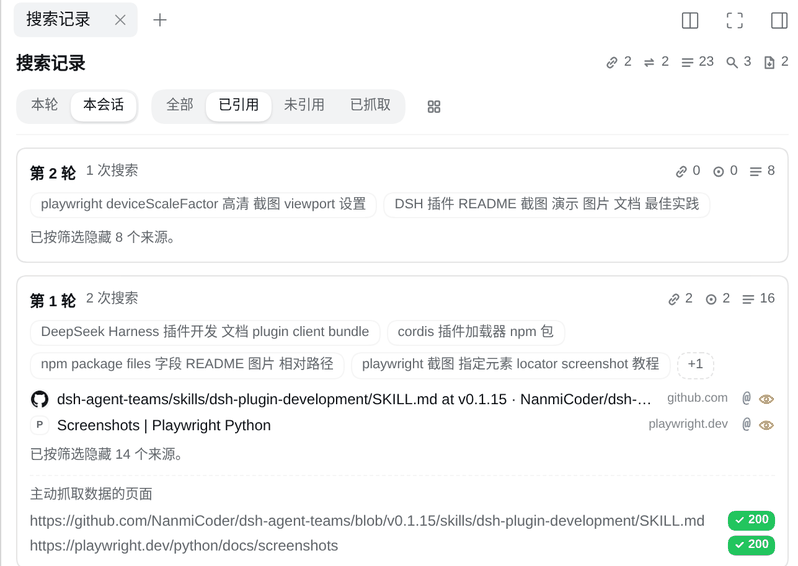Click the exchange arrows count in header
The height and width of the screenshot is (566, 798).
pyautogui.click(x=656, y=62)
